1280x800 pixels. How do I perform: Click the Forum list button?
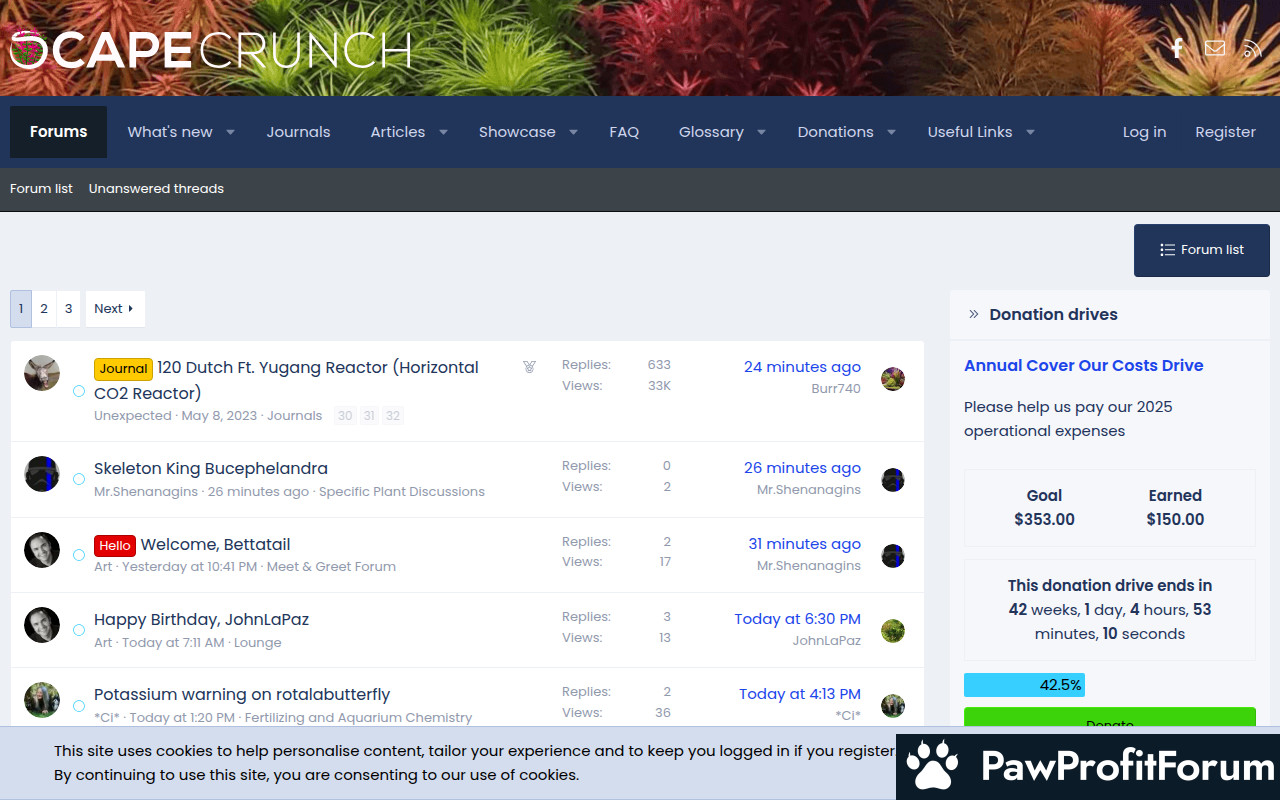pyautogui.click(x=1201, y=250)
